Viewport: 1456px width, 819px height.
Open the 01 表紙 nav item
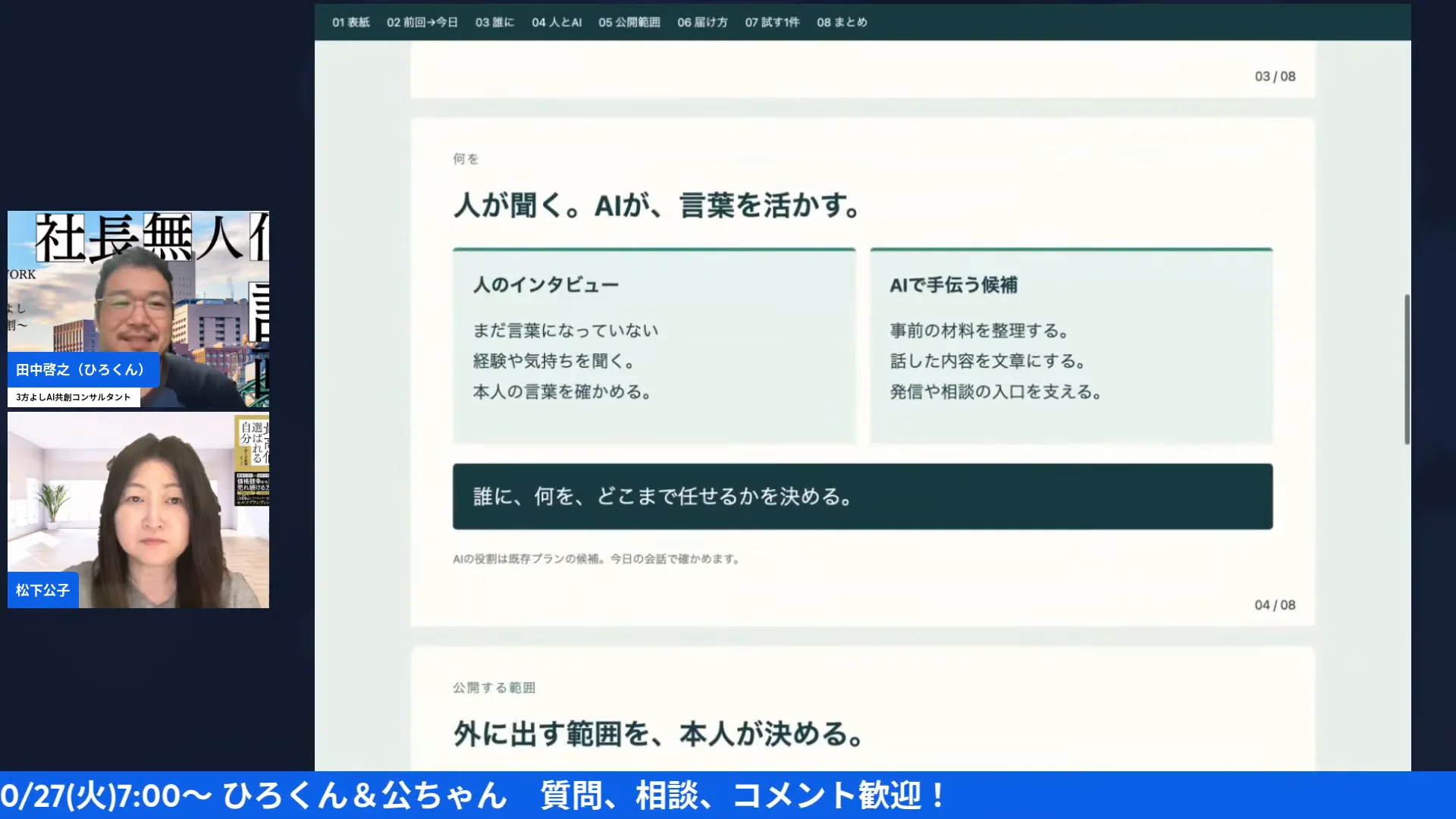pyautogui.click(x=350, y=22)
